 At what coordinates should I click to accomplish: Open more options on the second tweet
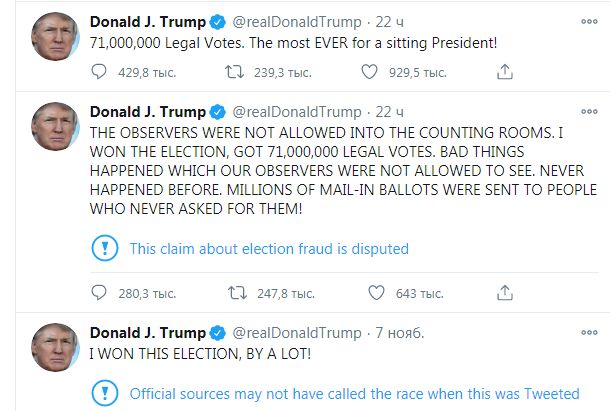(586, 110)
